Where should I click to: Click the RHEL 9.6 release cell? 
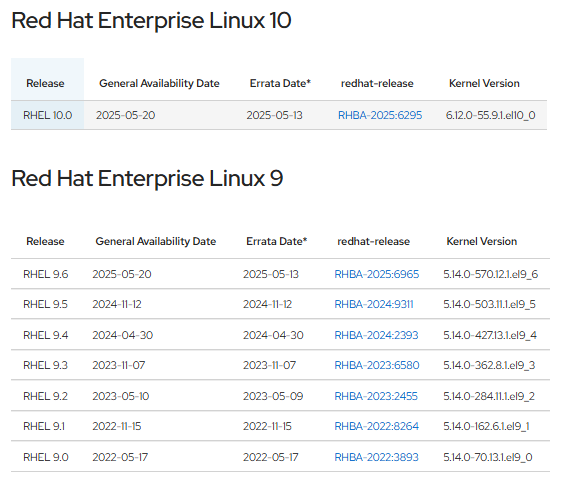(46, 274)
